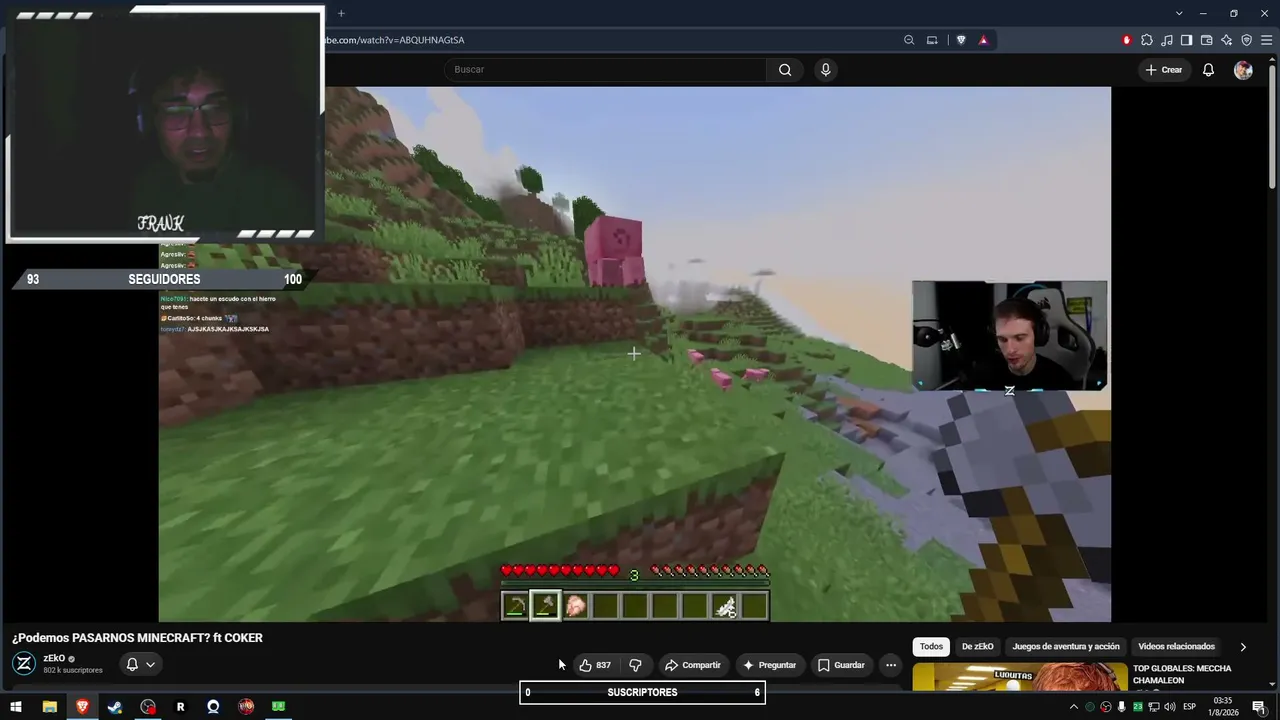This screenshot has height=720, width=1280.
Task: Open YouTube notifications bell in header
Action: [x=1208, y=70]
